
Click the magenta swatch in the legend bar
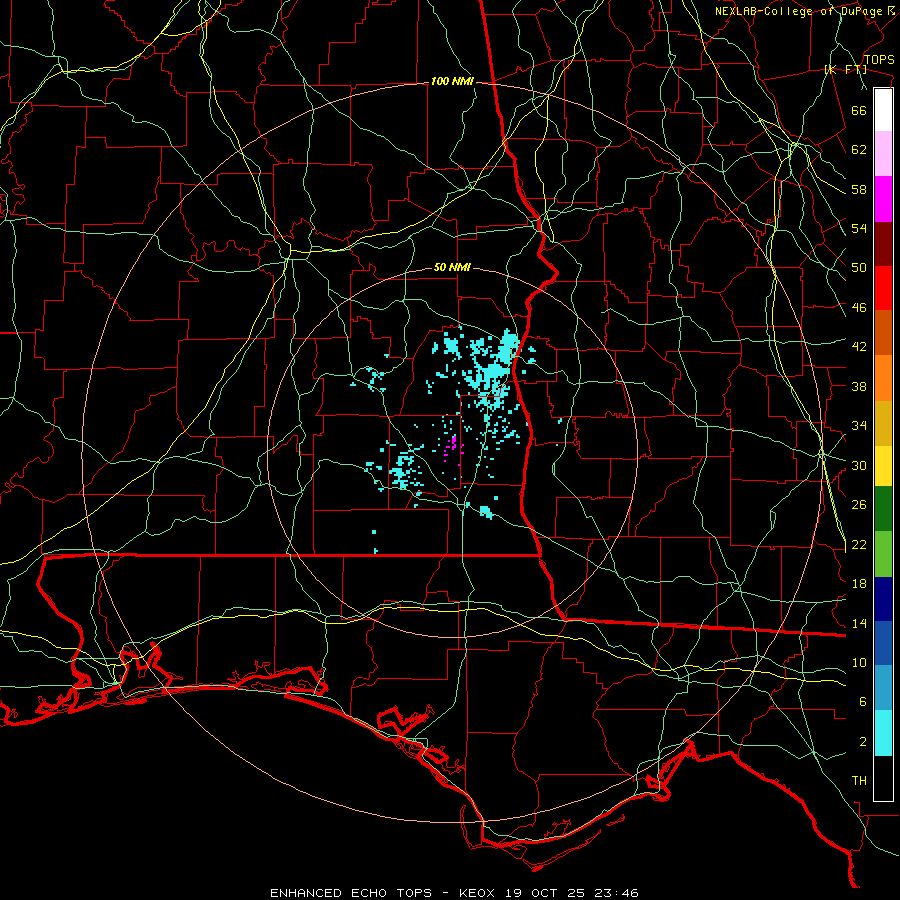[883, 199]
